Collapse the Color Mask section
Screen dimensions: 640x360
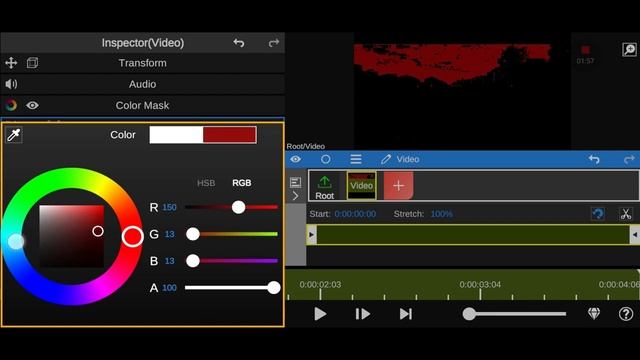142,105
